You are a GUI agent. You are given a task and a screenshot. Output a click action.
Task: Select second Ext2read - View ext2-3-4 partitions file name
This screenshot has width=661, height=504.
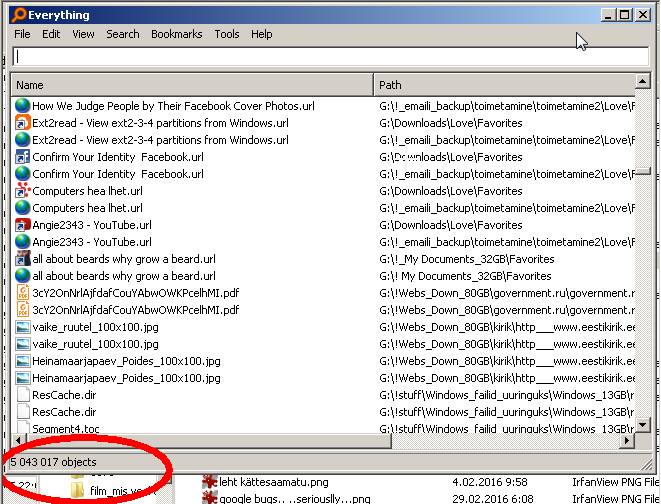point(160,140)
